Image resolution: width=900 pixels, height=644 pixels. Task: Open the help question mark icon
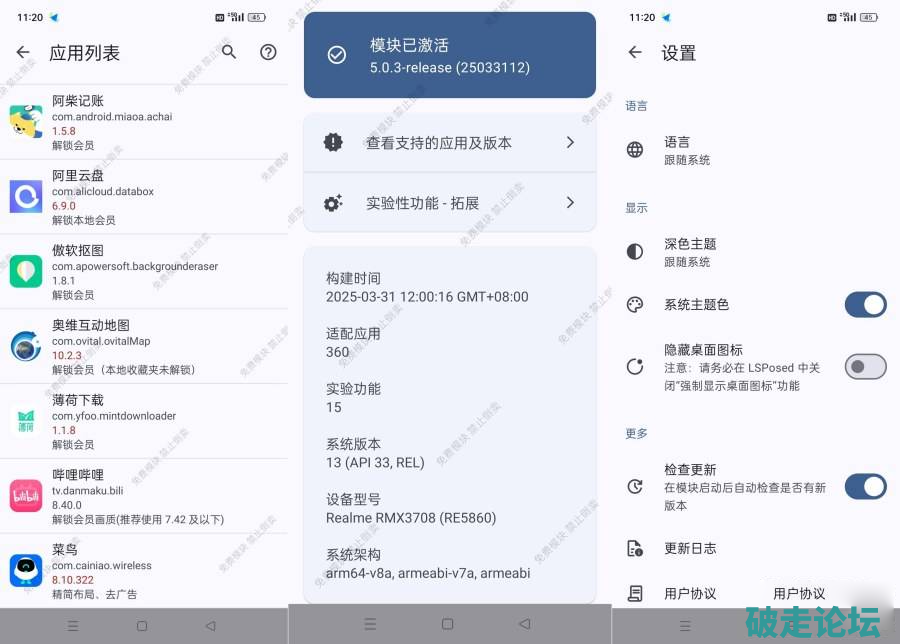click(x=268, y=52)
